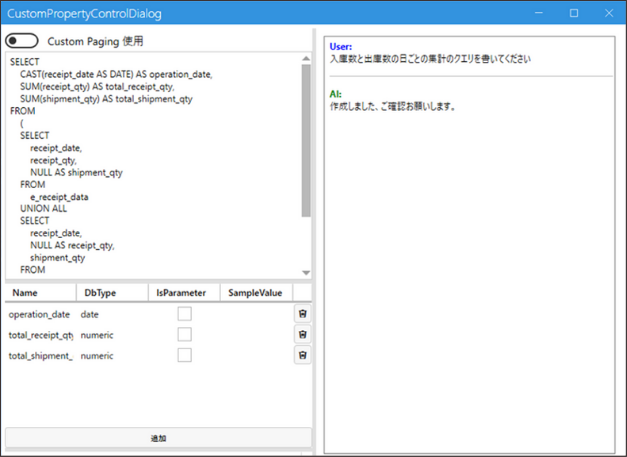Image resolution: width=627 pixels, height=457 pixels.
Task: Enable IsParameter checkbox for total_receipt_qty
Action: coord(184,335)
